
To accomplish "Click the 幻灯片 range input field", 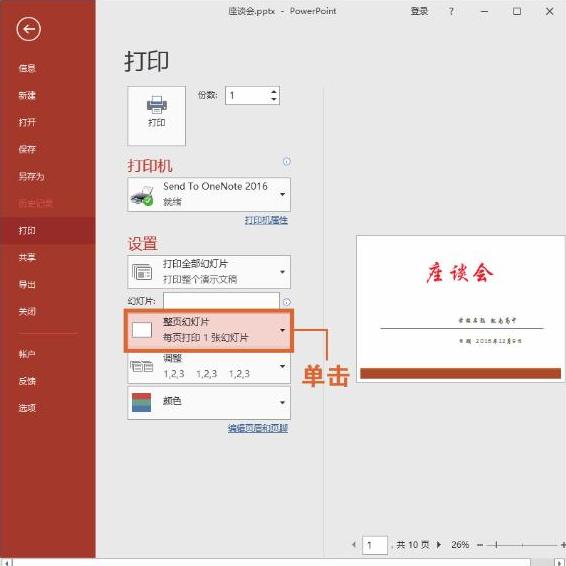I will coord(221,301).
